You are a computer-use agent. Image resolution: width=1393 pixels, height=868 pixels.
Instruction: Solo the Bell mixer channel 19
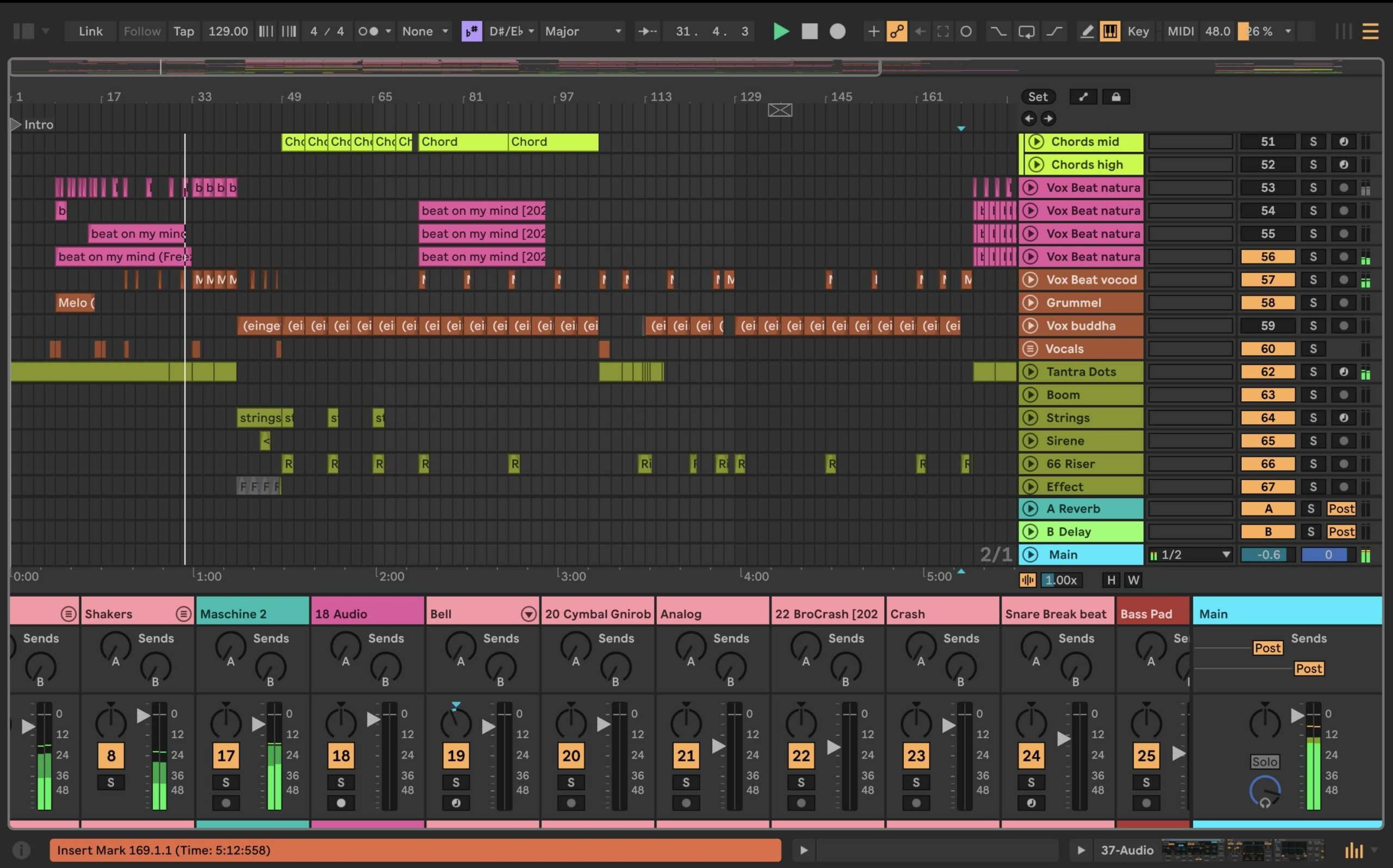[456, 782]
